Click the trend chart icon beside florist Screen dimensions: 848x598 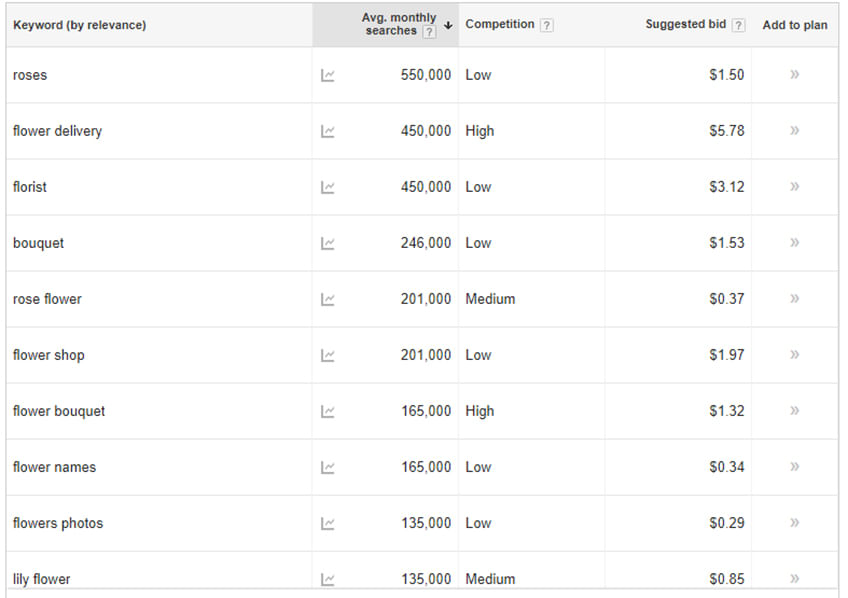tap(329, 187)
